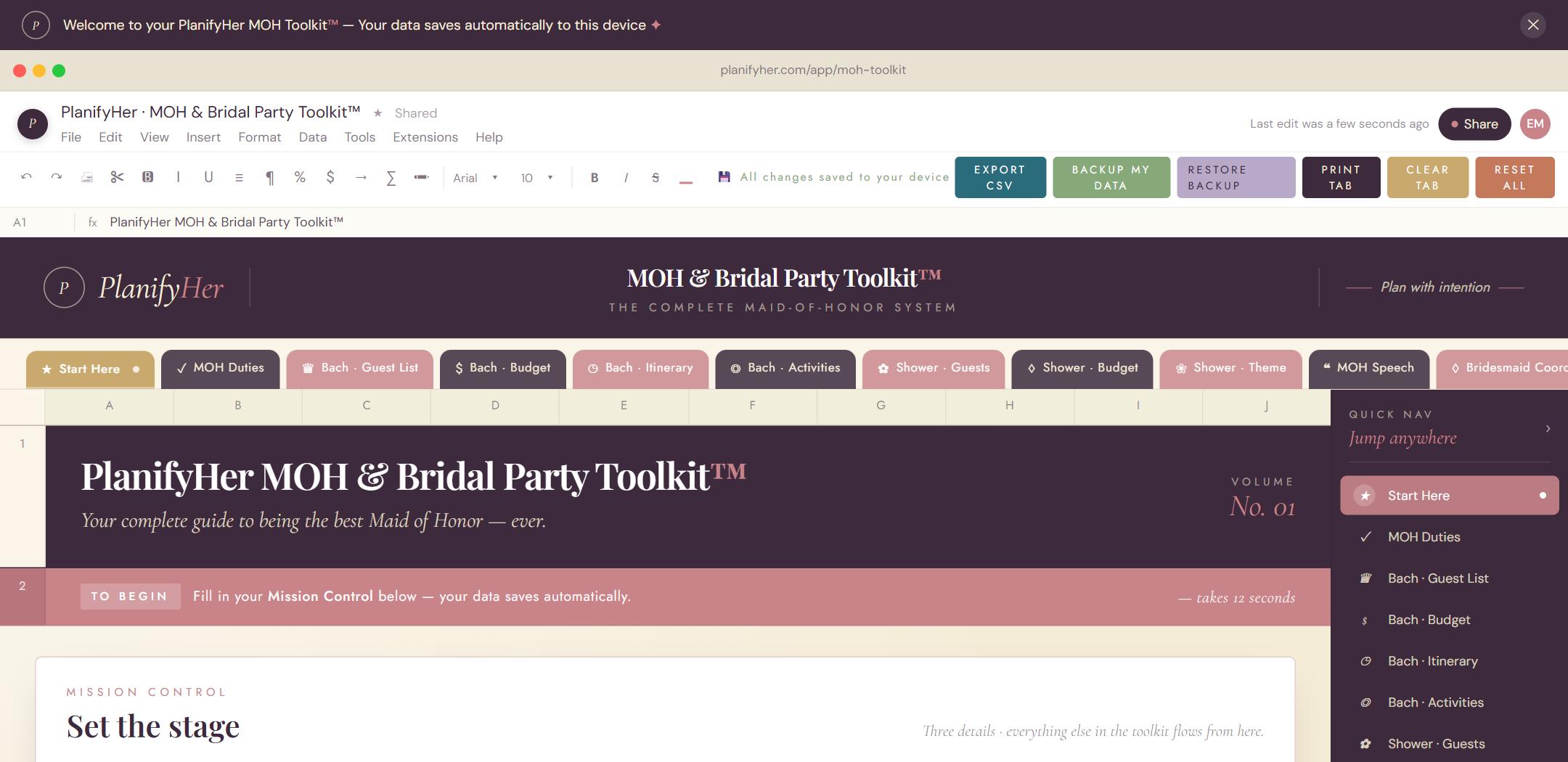Apply currency format with $ icon
The image size is (1568, 762).
(330, 177)
